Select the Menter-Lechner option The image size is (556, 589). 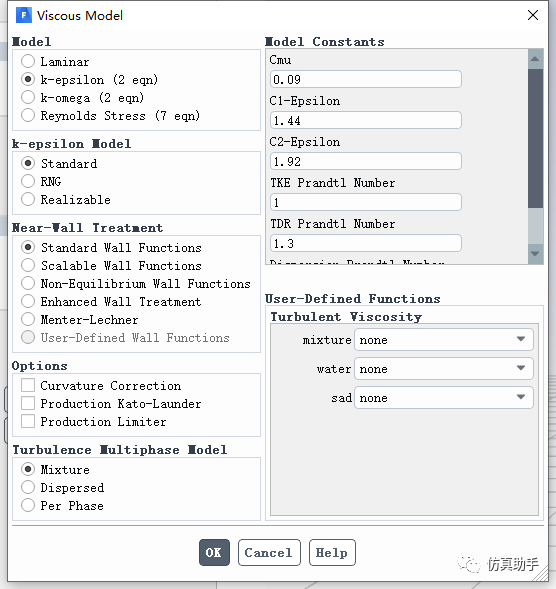tap(28, 320)
